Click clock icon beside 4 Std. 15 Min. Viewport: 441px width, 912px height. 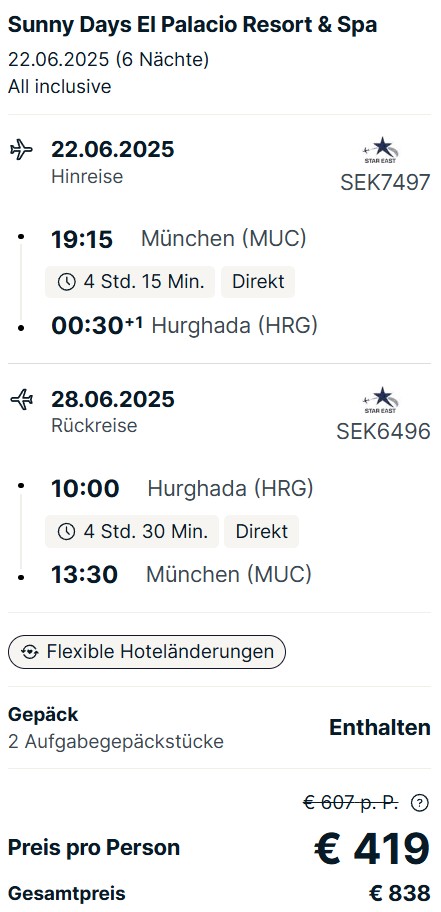[x=66, y=282]
